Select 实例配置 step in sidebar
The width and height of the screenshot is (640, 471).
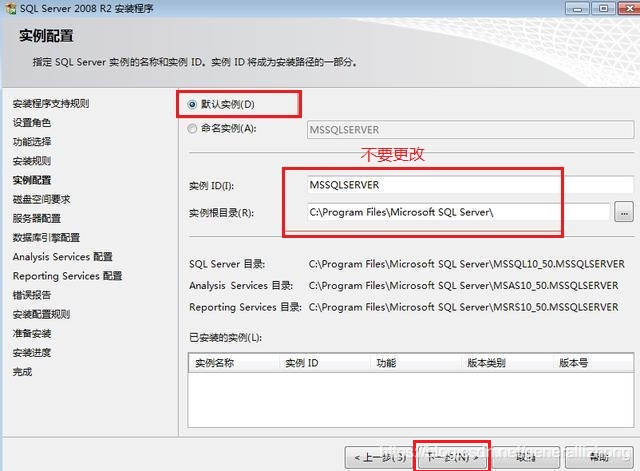coord(32,180)
